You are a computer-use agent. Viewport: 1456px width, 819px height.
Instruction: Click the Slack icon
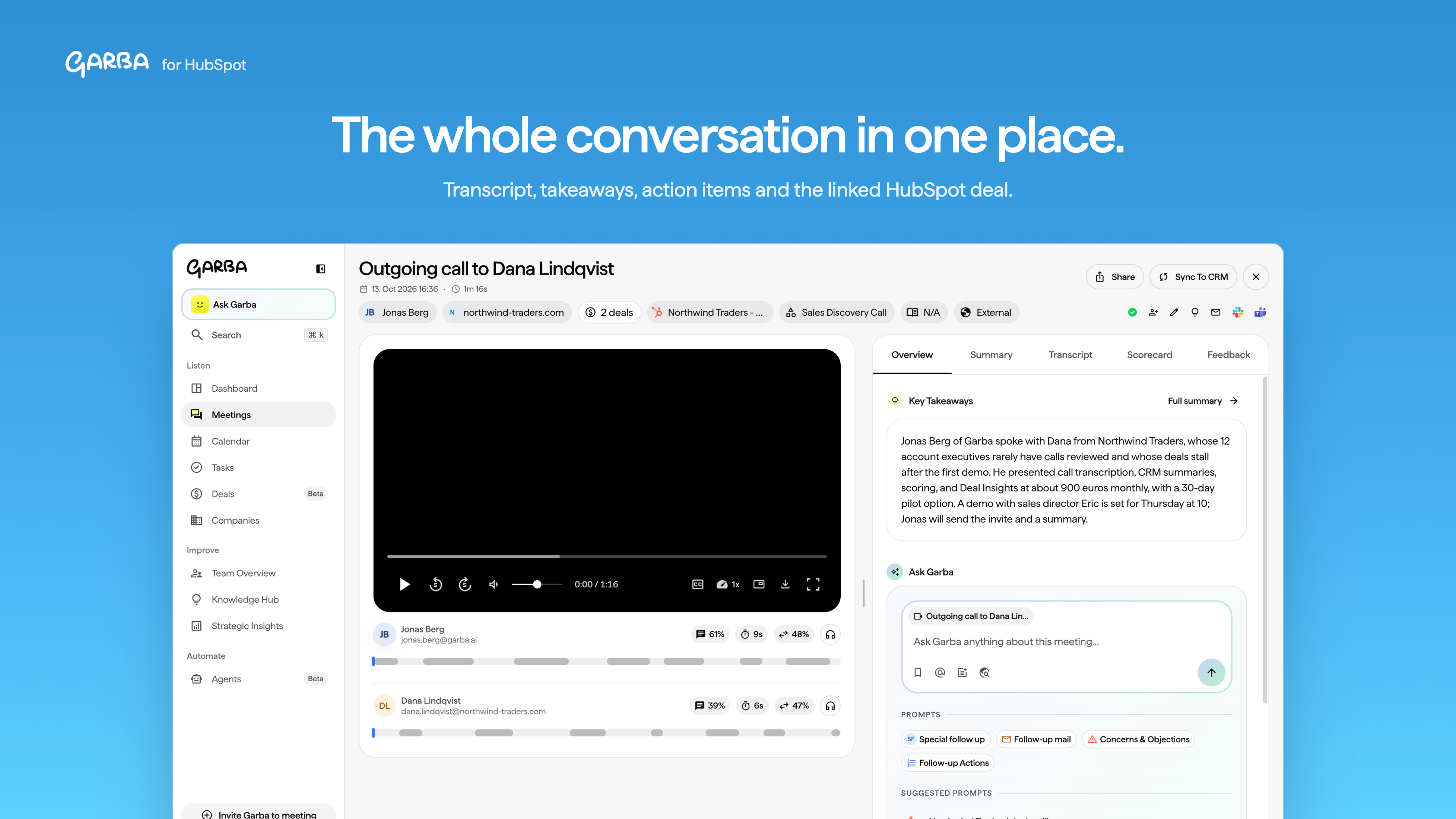click(1238, 312)
